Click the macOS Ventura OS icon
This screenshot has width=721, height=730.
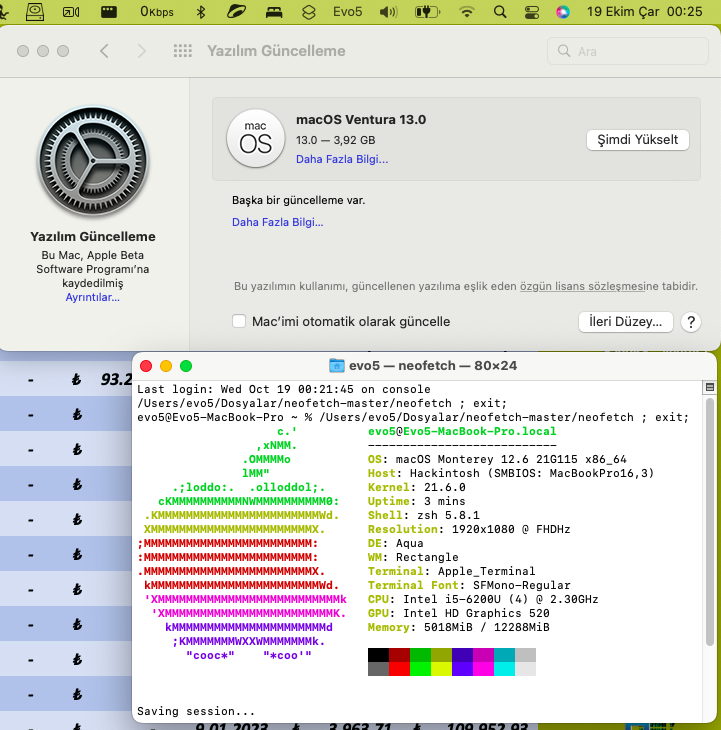click(249, 139)
